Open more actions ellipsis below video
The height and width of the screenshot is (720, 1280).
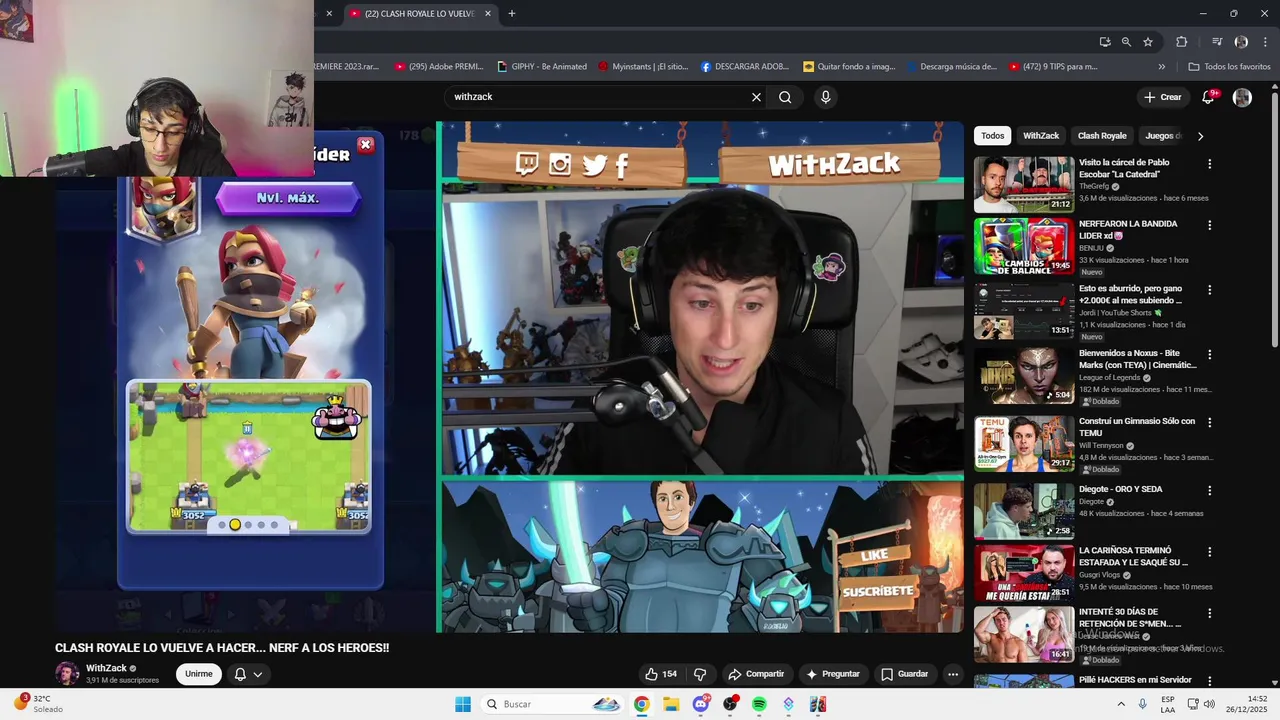tap(953, 674)
